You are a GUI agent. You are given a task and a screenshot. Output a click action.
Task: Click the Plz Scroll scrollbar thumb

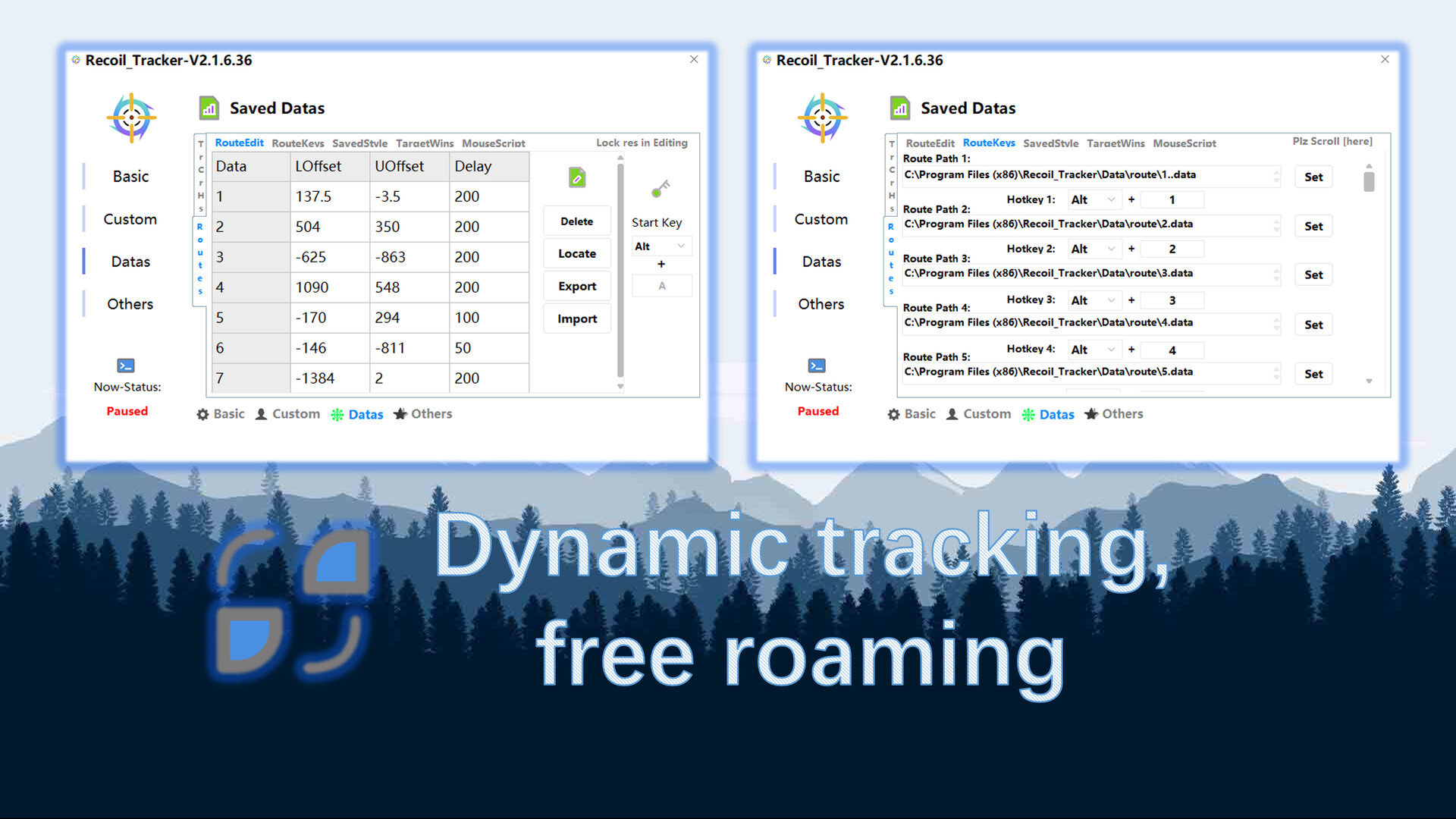tap(1369, 180)
